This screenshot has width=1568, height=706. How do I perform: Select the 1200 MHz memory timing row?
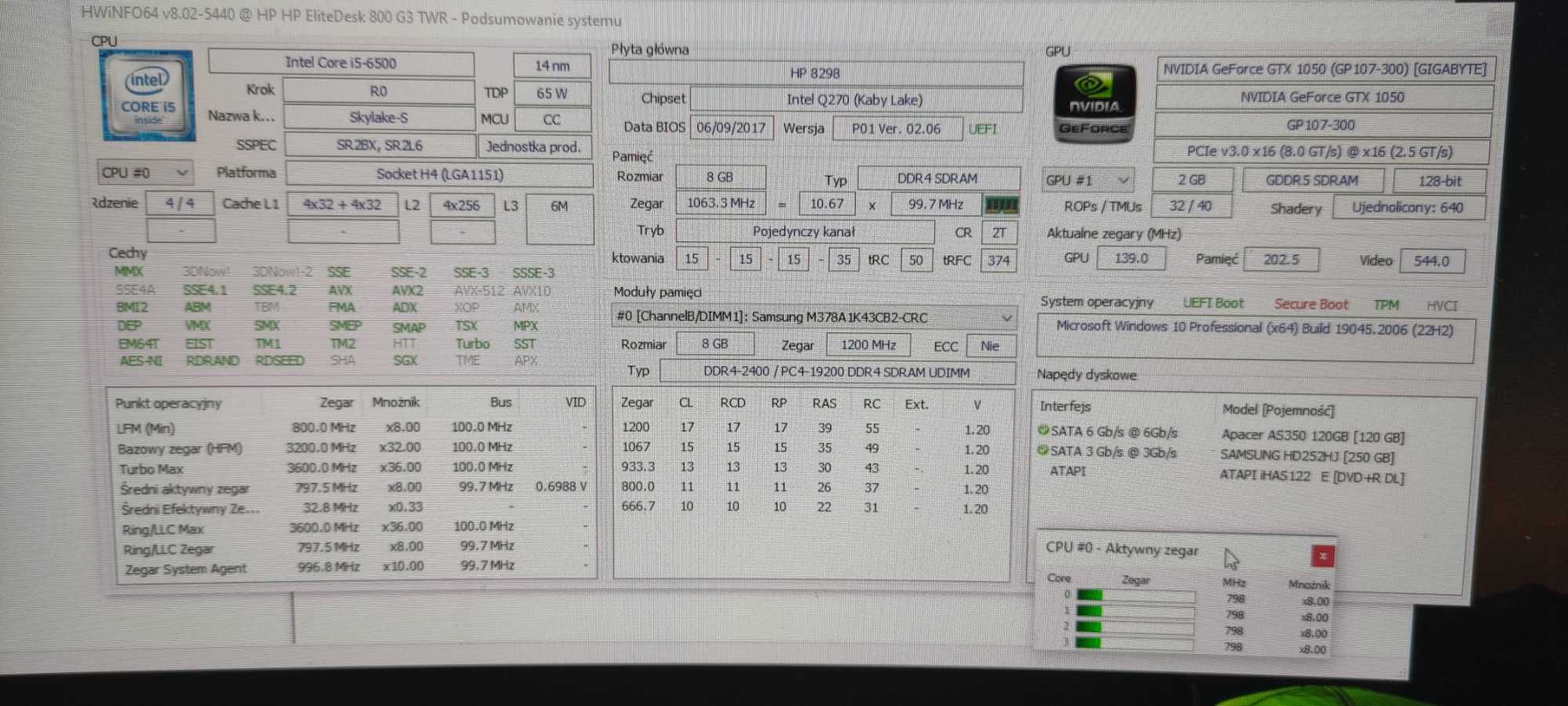point(805,428)
